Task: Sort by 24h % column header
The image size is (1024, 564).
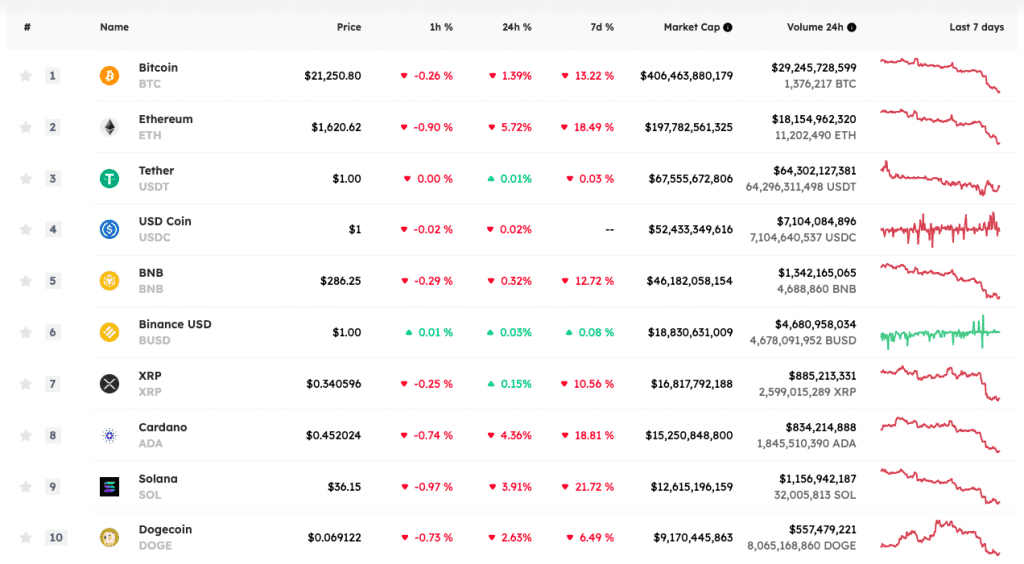Action: [x=517, y=27]
